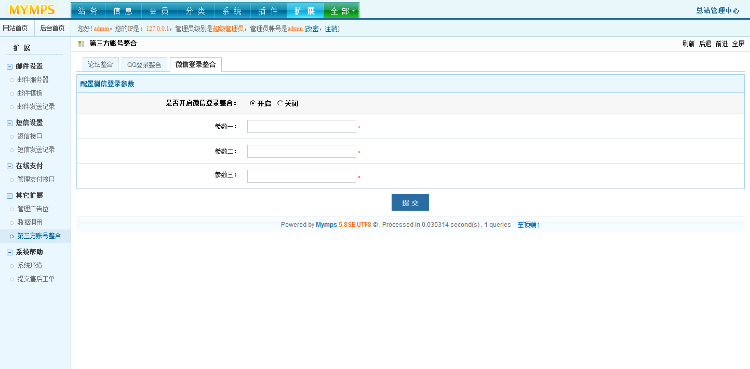Open 邮件服务器 in sidebar
The height and width of the screenshot is (369, 750).
(33, 79)
